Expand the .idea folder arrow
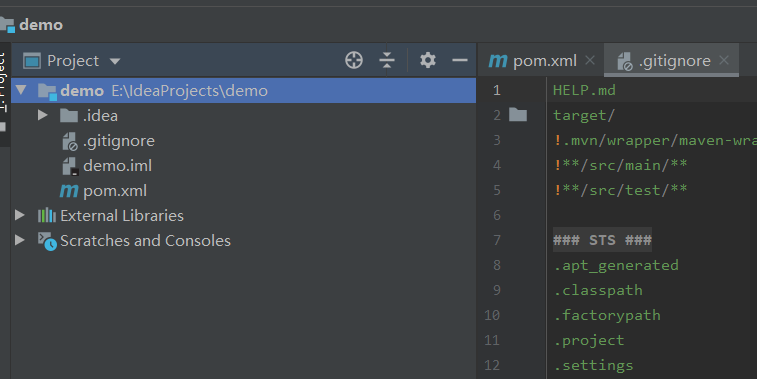 pyautogui.click(x=42, y=115)
